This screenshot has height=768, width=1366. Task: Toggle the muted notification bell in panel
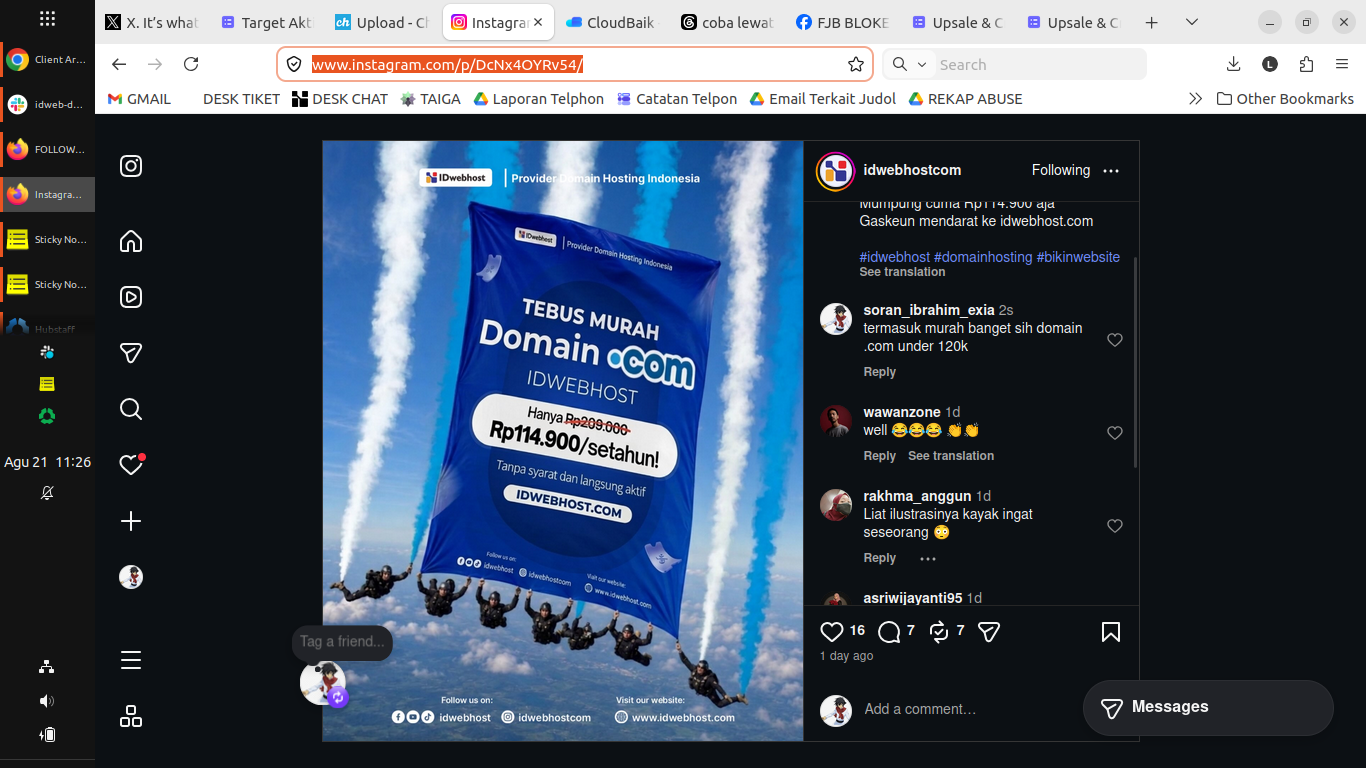click(47, 493)
